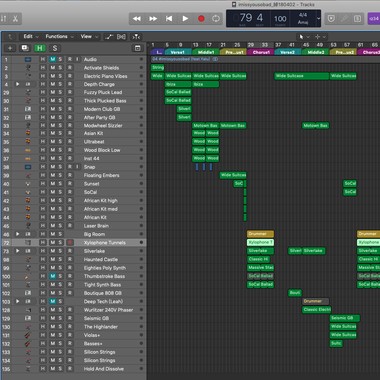Unmute the Thumbstroke Bass track
The height and width of the screenshot is (380, 380).
tap(53, 276)
